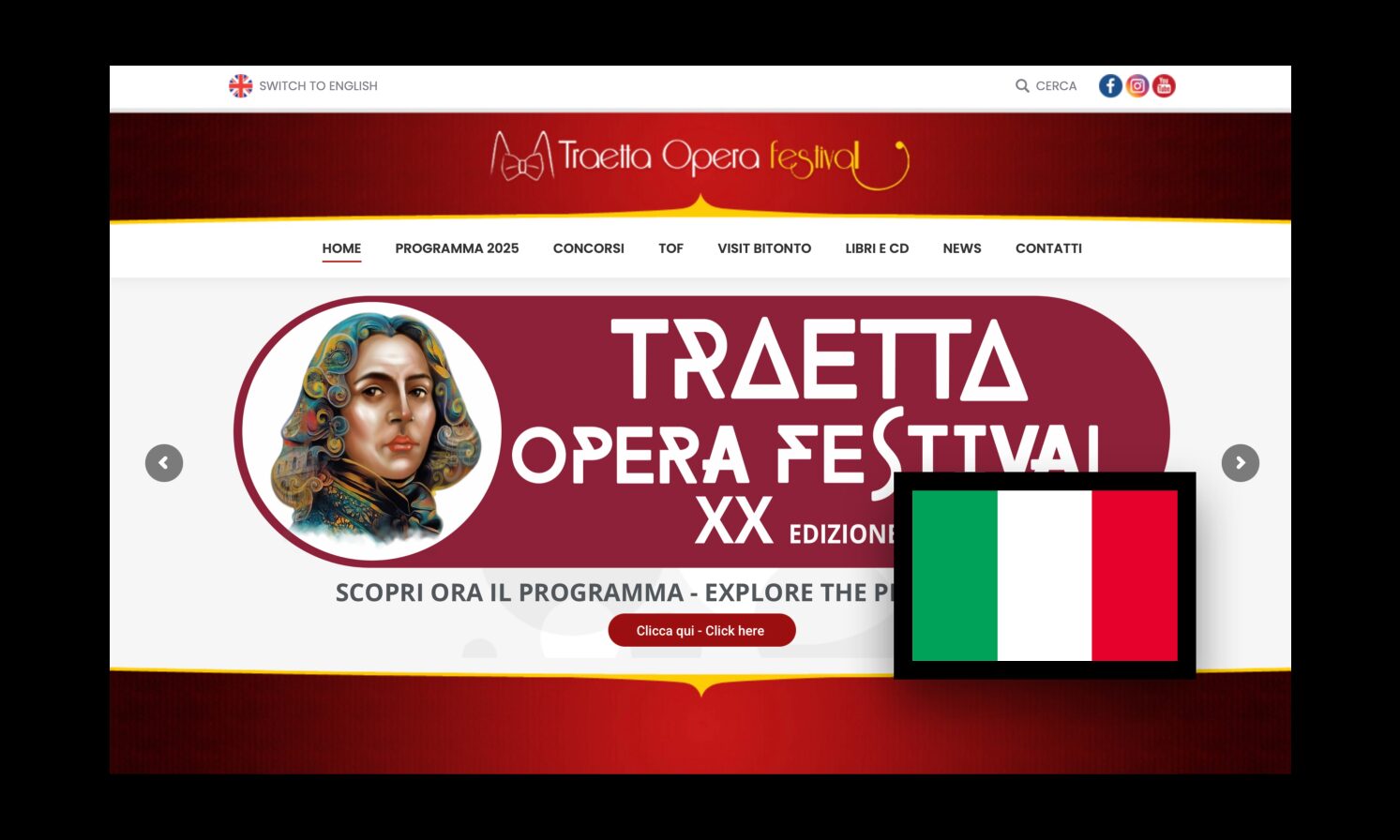This screenshot has height=840, width=1400.
Task: Expand the Concorsi menu item
Action: (589, 248)
